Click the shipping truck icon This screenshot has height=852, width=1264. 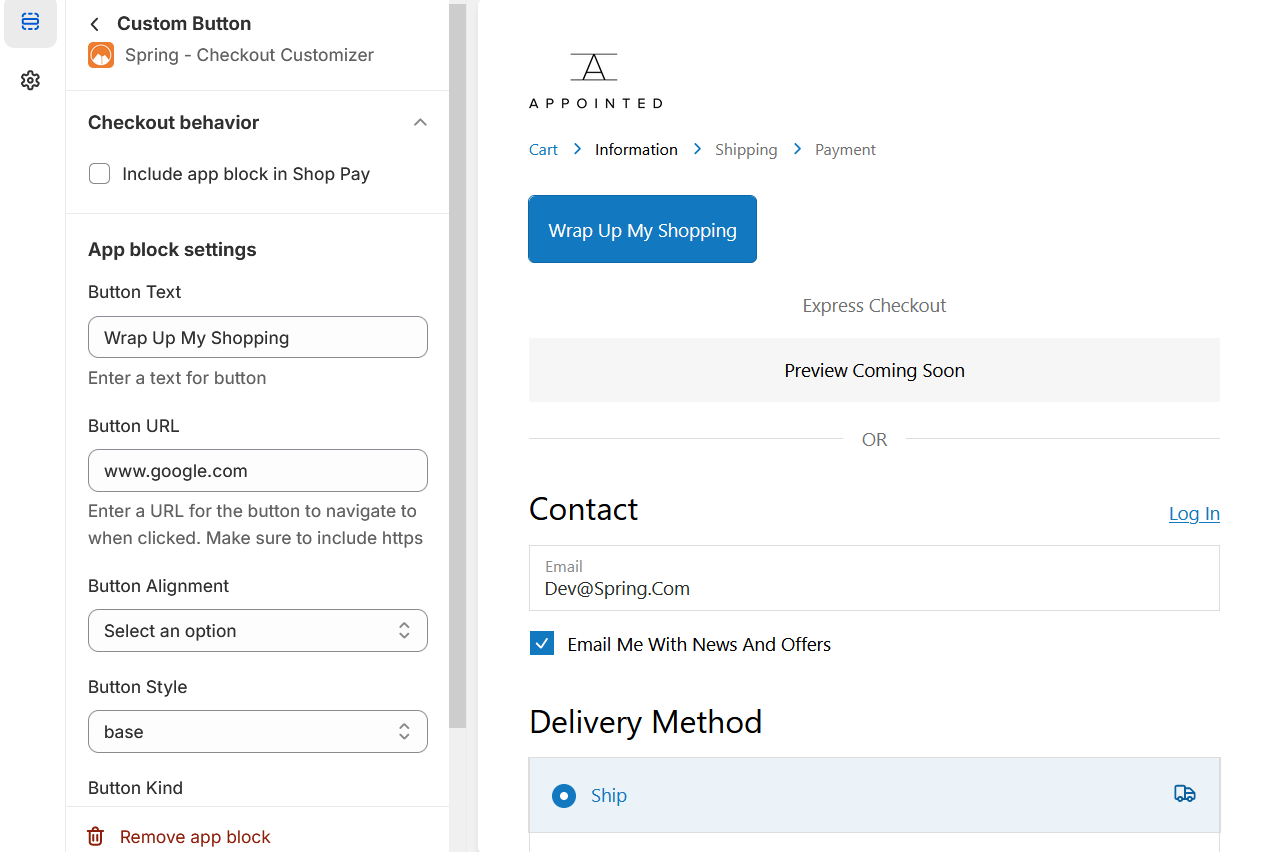(x=1184, y=794)
